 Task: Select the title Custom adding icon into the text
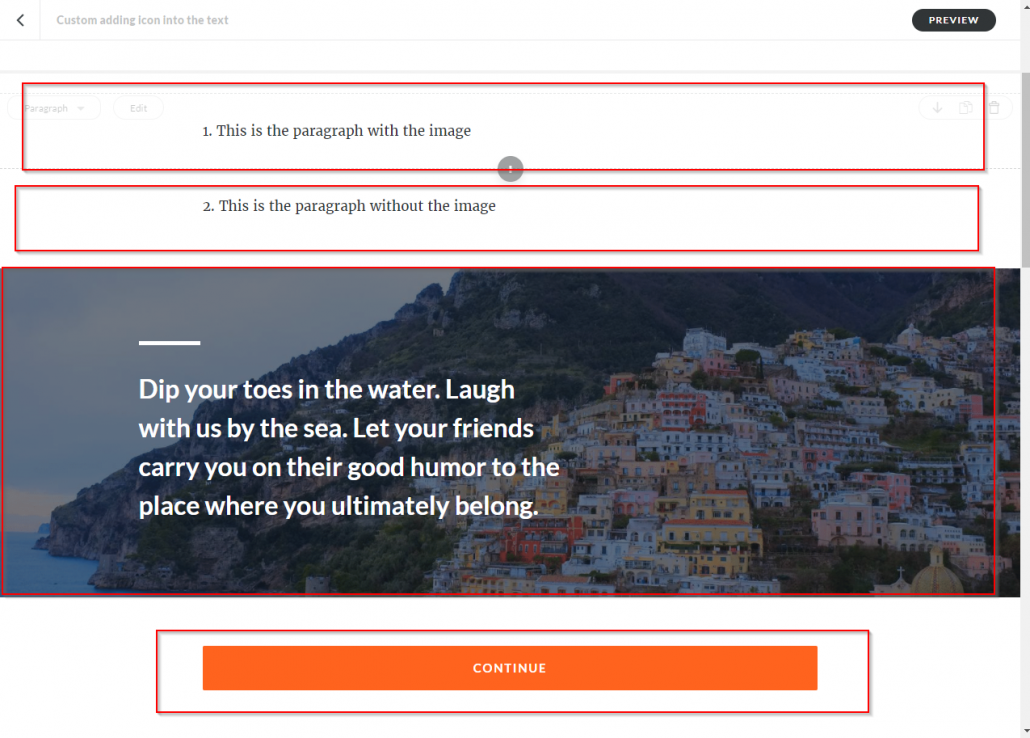142,19
